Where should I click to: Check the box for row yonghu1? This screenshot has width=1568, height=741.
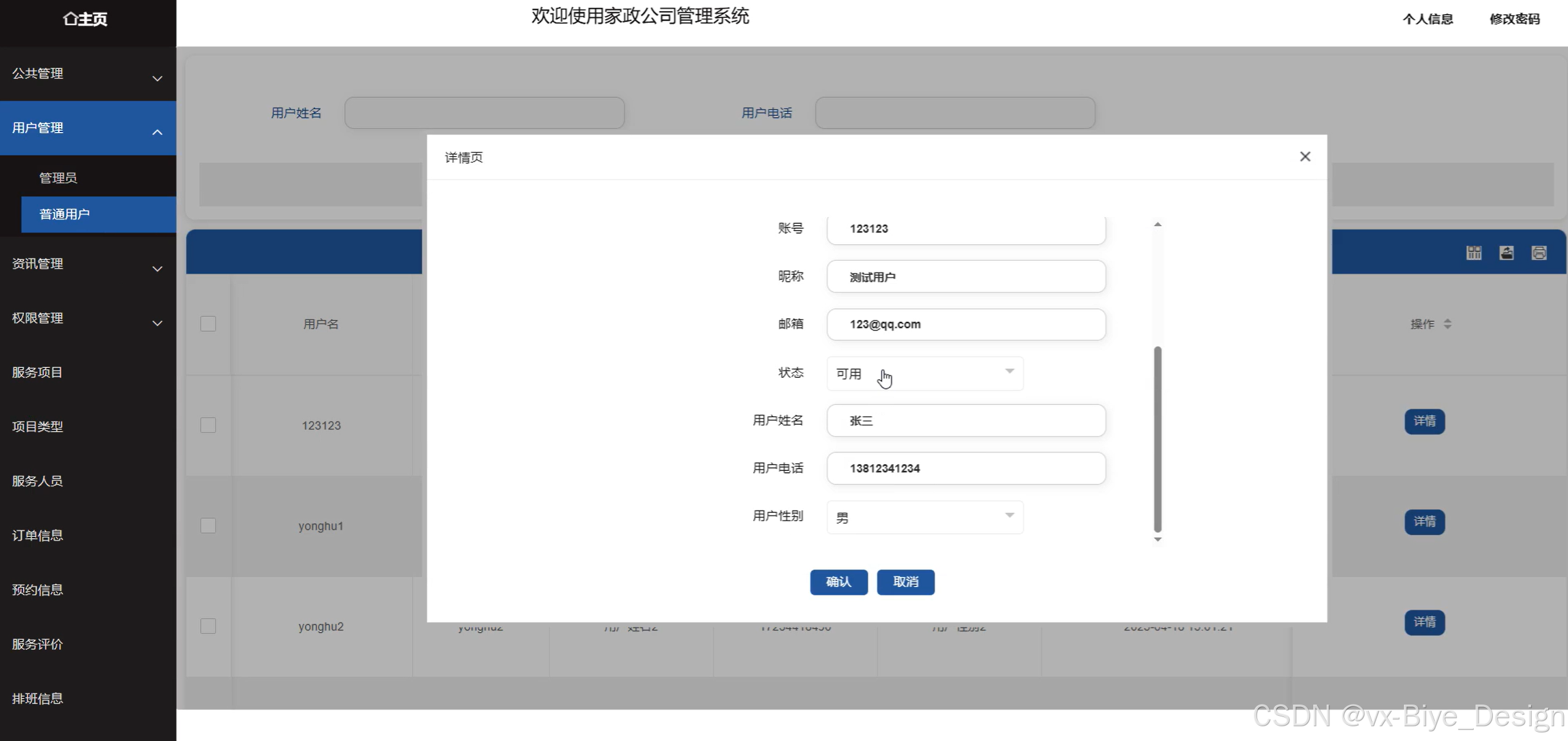tap(208, 526)
